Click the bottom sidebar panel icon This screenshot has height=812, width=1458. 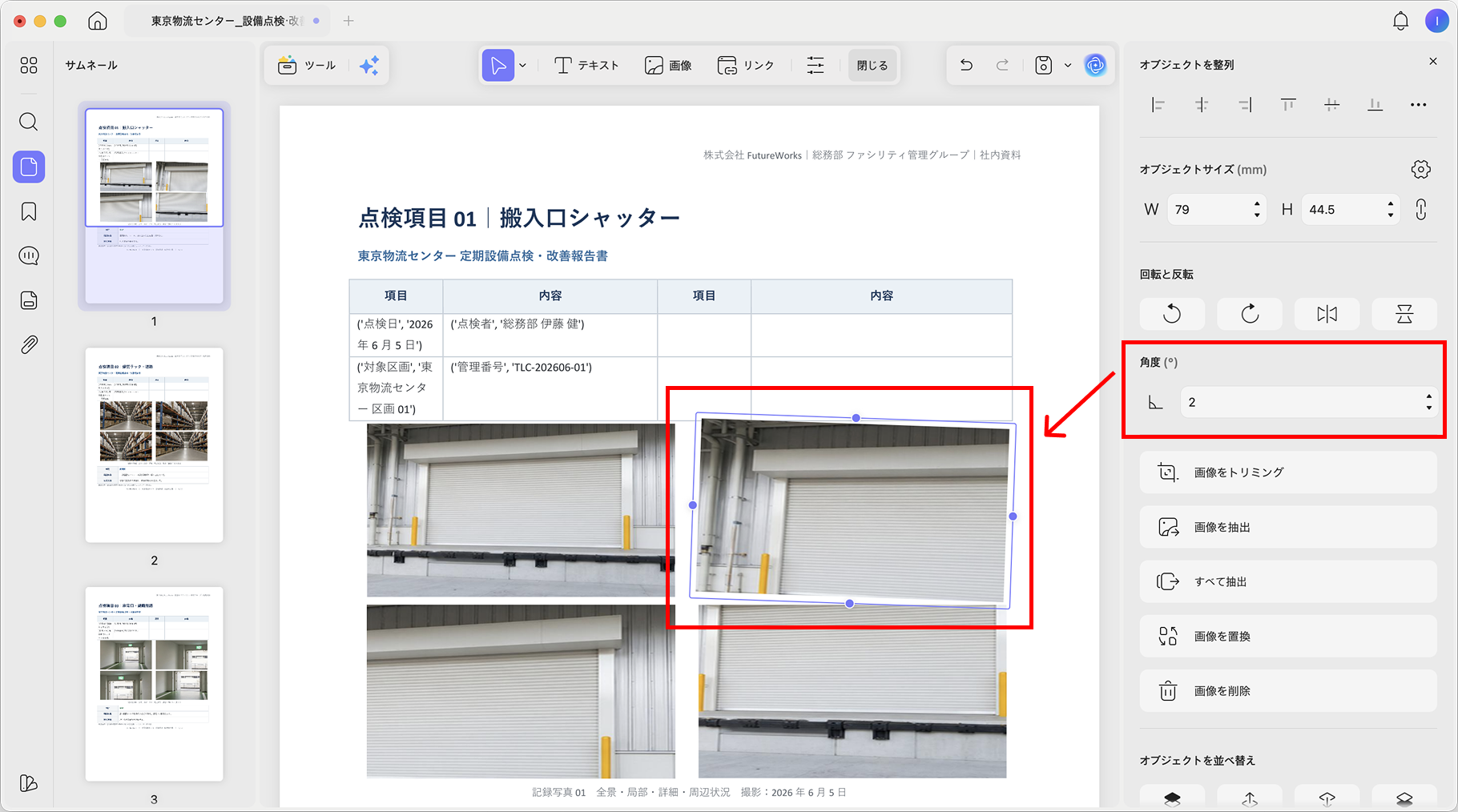29,783
